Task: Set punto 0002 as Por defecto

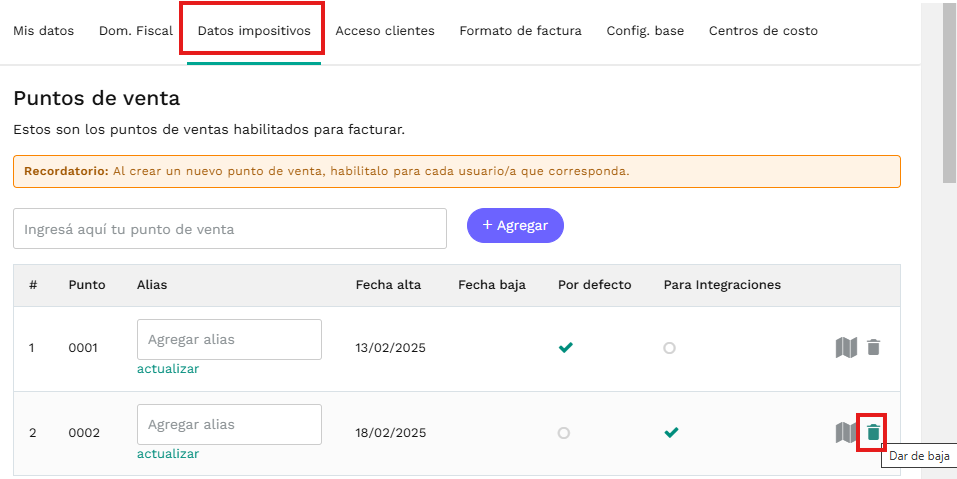Action: pyautogui.click(x=564, y=433)
